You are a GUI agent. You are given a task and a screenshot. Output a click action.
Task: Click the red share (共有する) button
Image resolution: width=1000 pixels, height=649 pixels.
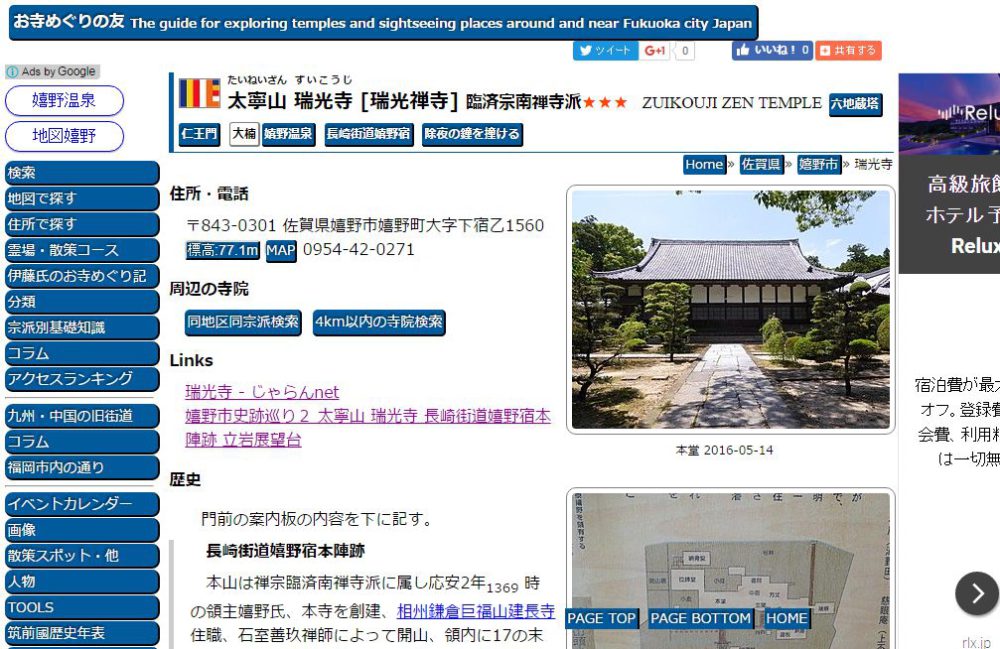tap(848, 50)
